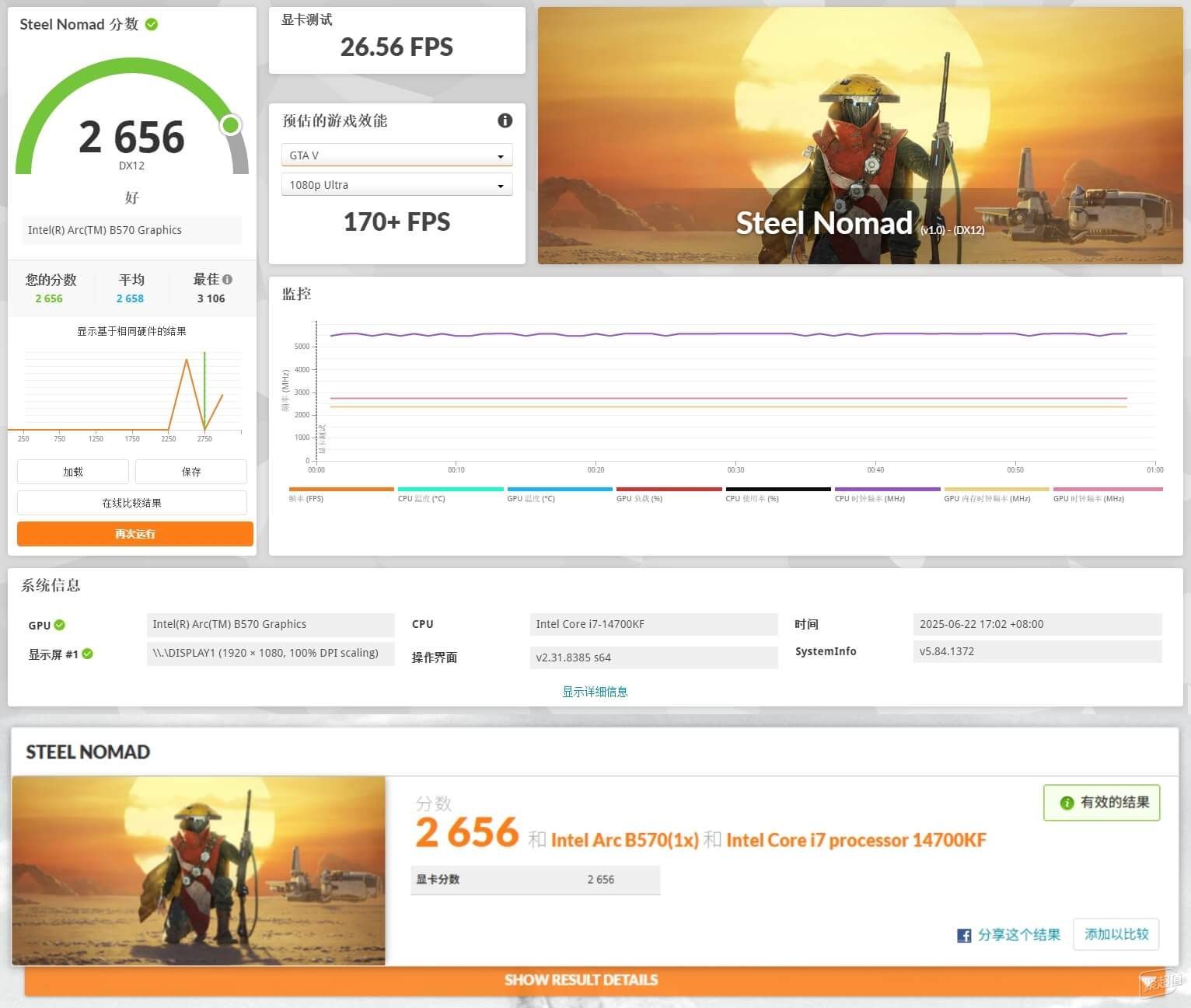Click the 有效的结果 valid result badge

(1102, 802)
